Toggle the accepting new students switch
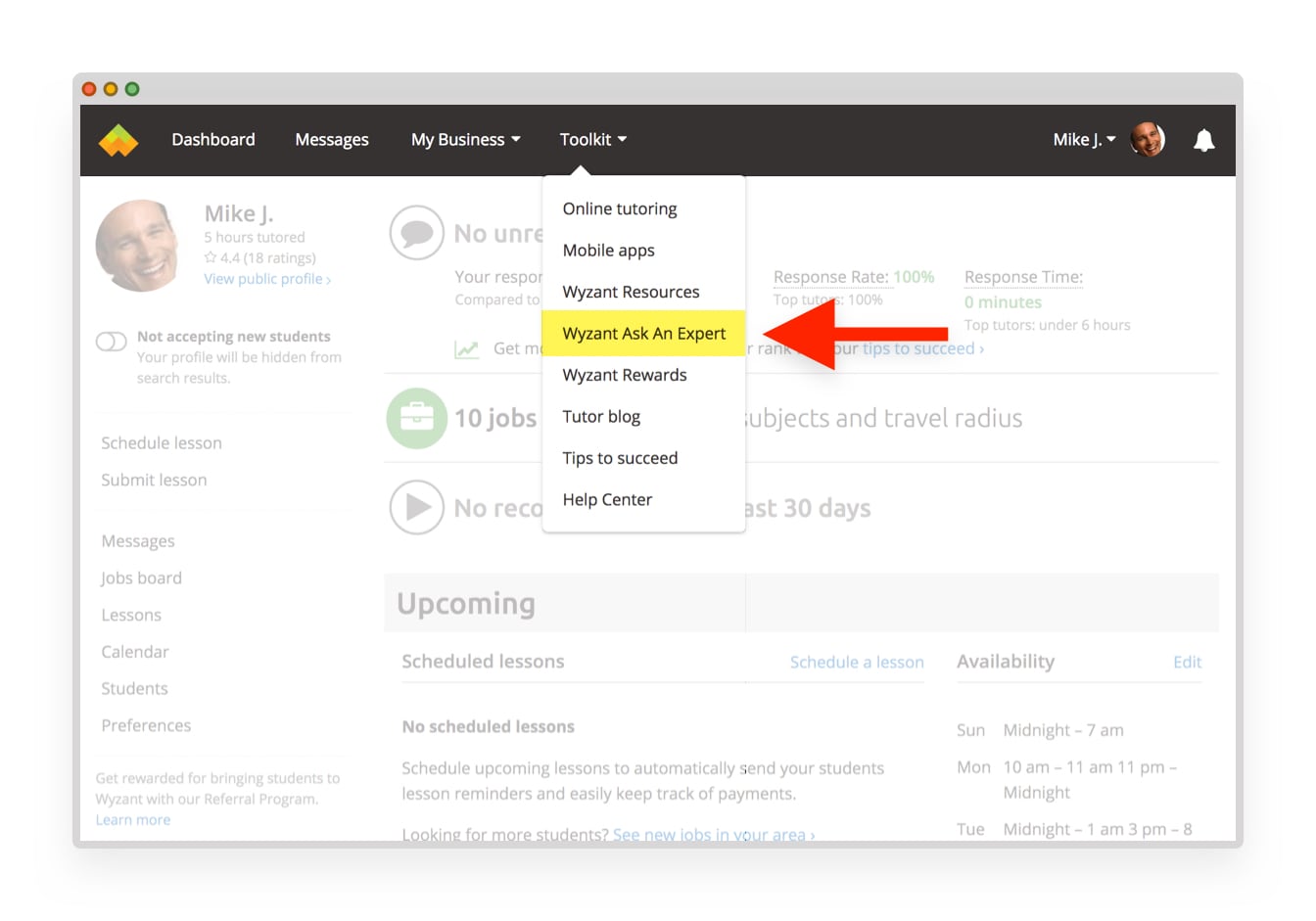This screenshot has width=1316, height=921. tap(112, 342)
